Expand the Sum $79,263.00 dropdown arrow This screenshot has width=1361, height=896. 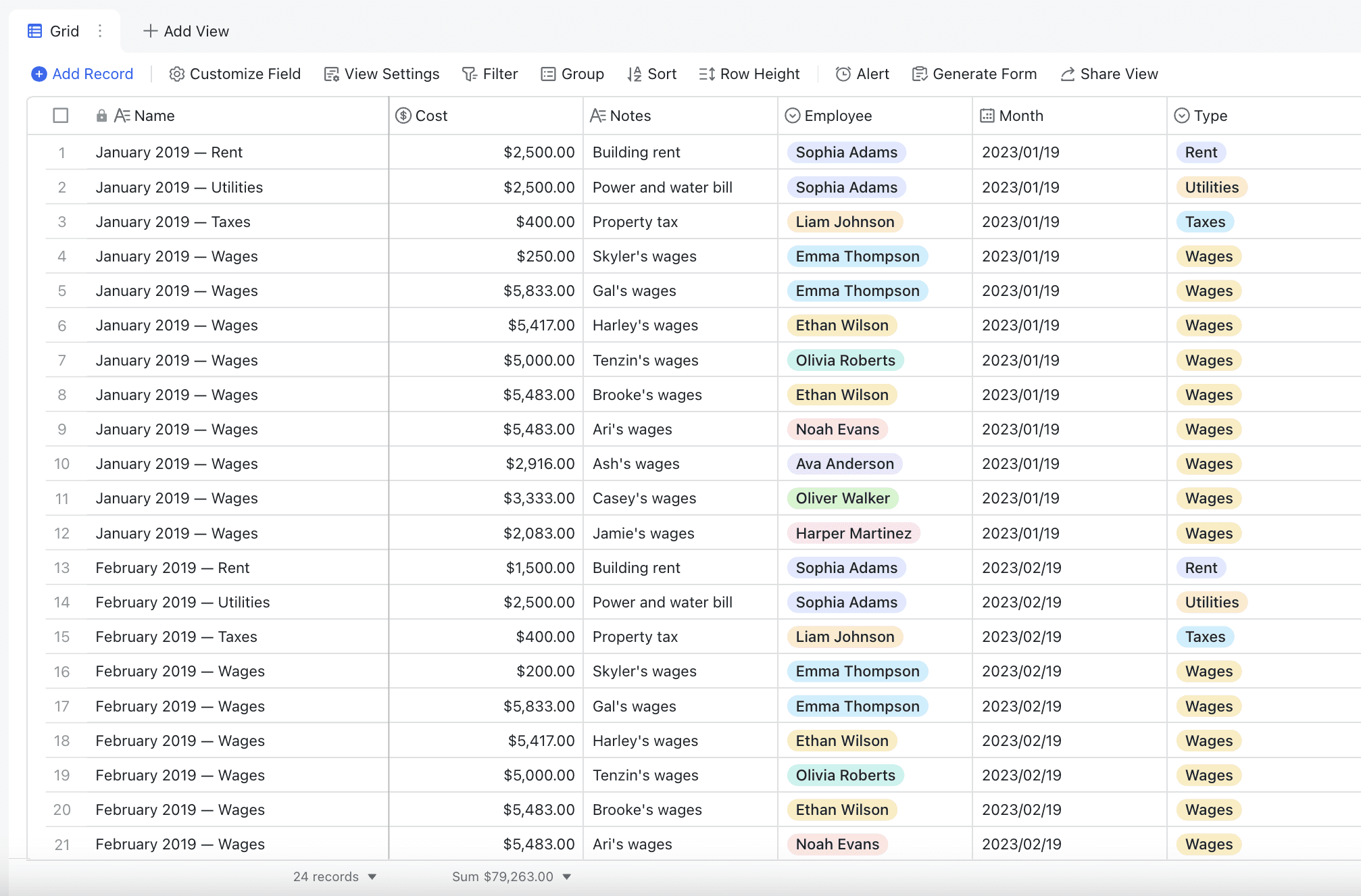[567, 877]
